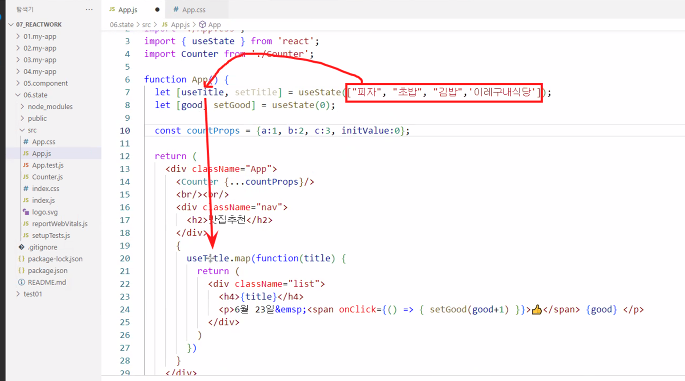Open Counter.js file
This screenshot has width=685, height=381.
coord(47,177)
